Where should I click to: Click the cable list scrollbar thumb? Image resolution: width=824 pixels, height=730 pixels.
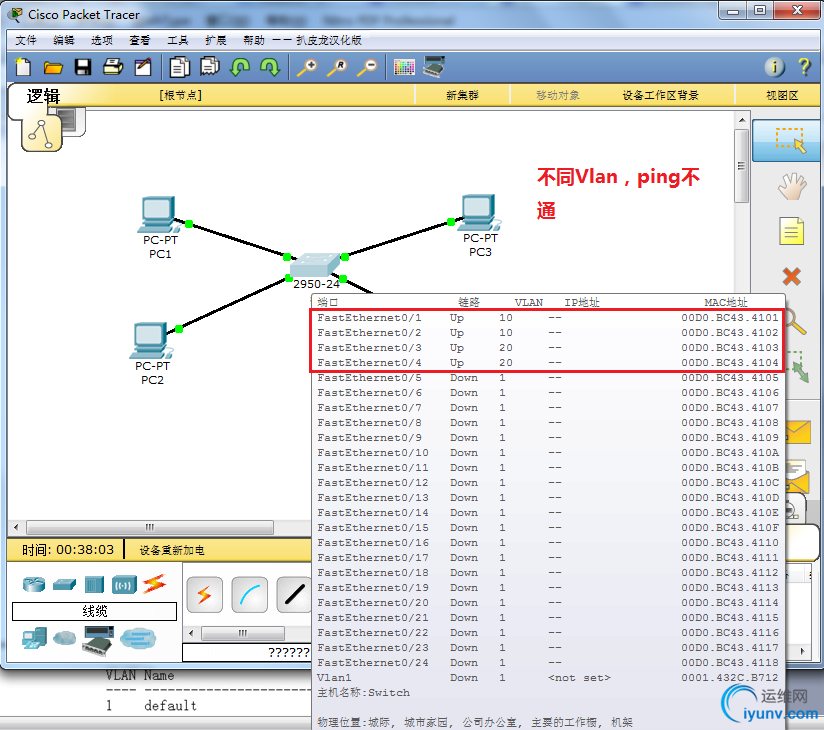[x=243, y=633]
